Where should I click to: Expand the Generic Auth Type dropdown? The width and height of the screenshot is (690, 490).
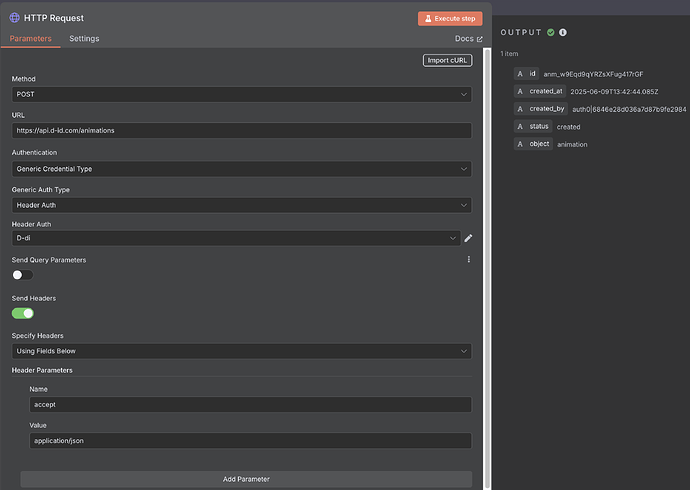(242, 205)
